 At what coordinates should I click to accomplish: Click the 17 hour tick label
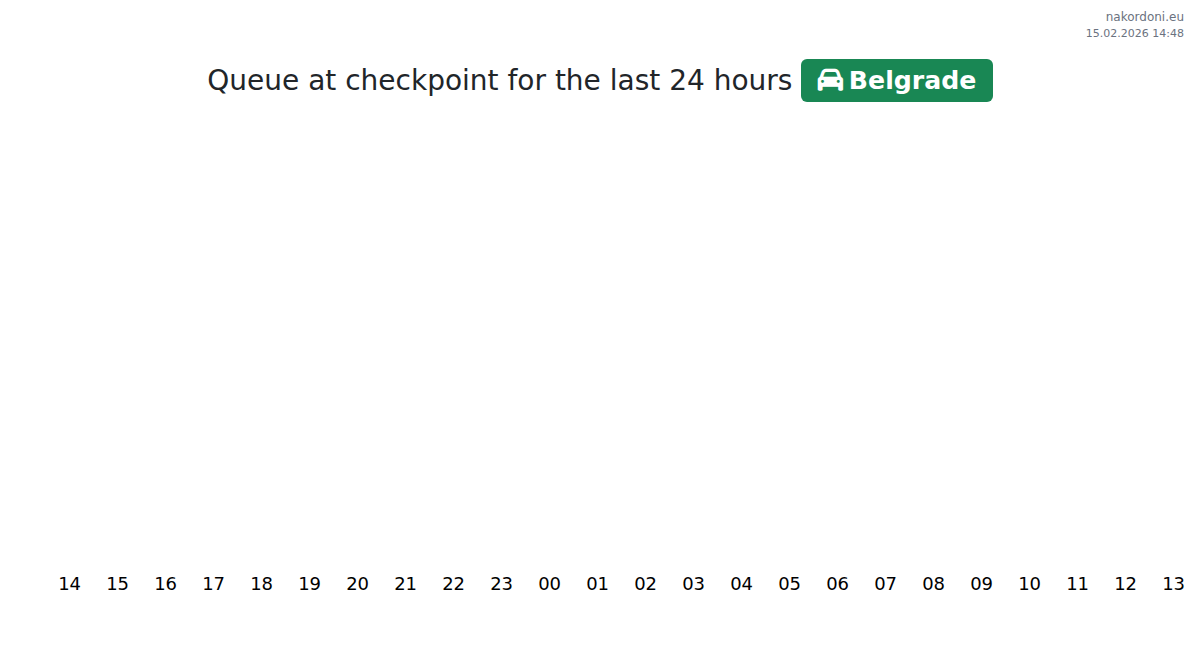click(213, 584)
